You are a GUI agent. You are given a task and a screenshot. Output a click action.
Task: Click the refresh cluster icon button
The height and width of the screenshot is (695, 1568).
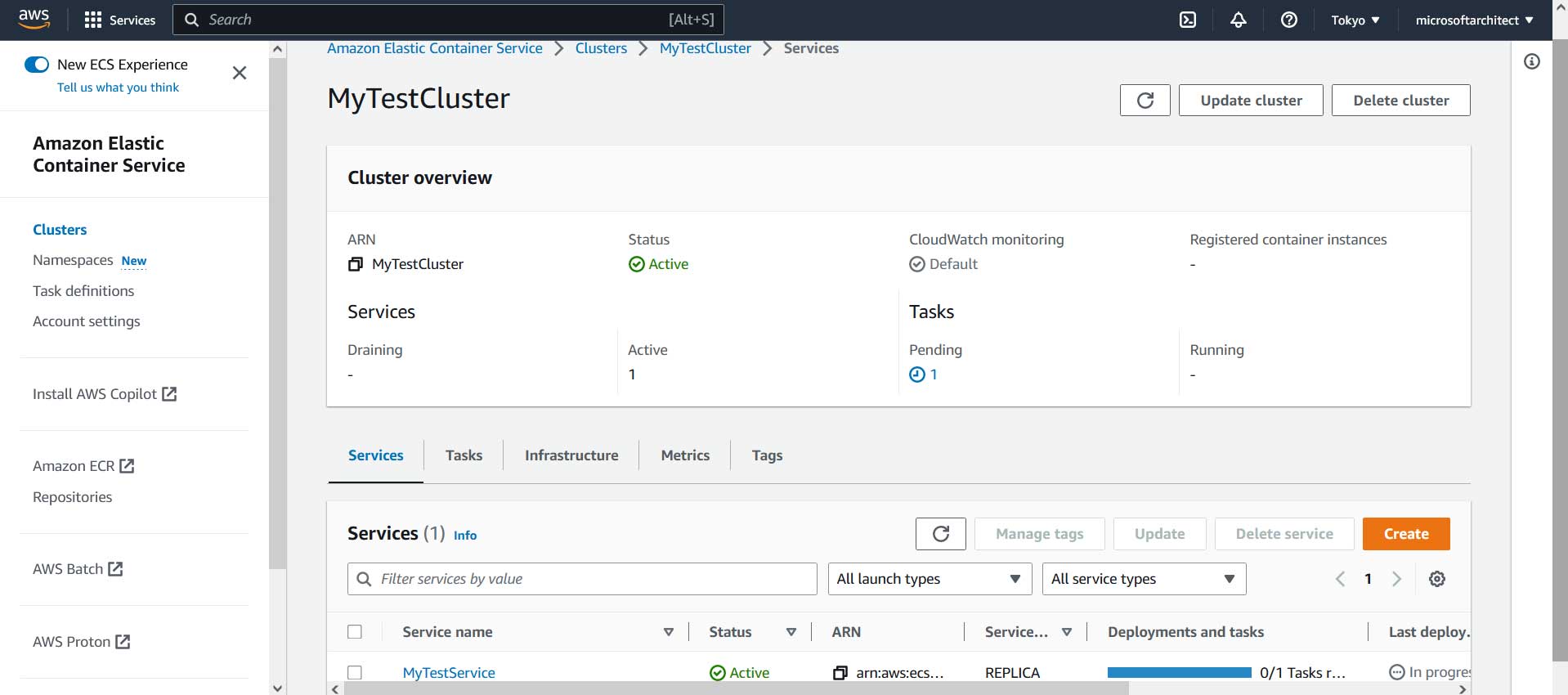(x=1145, y=100)
